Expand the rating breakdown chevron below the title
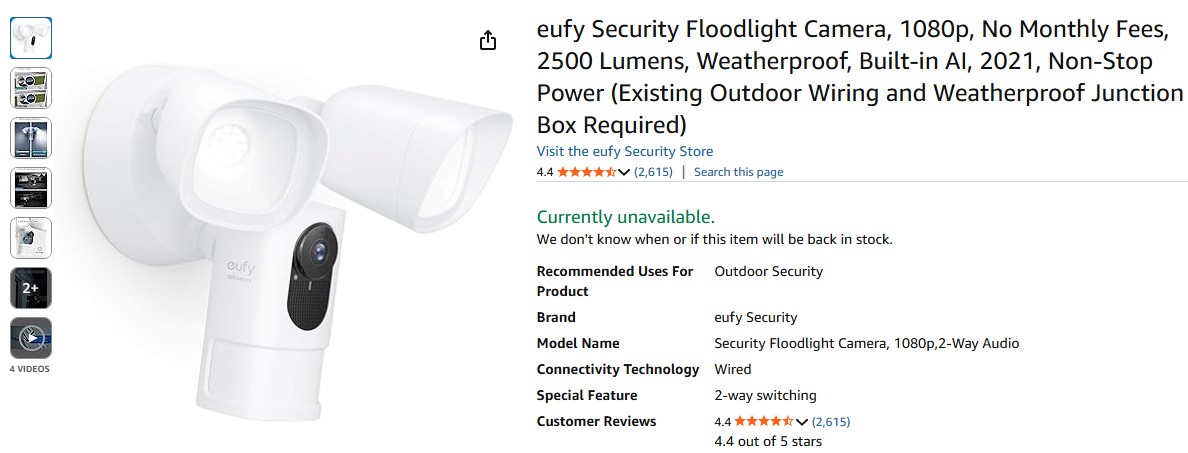The image size is (1188, 453). click(x=624, y=172)
